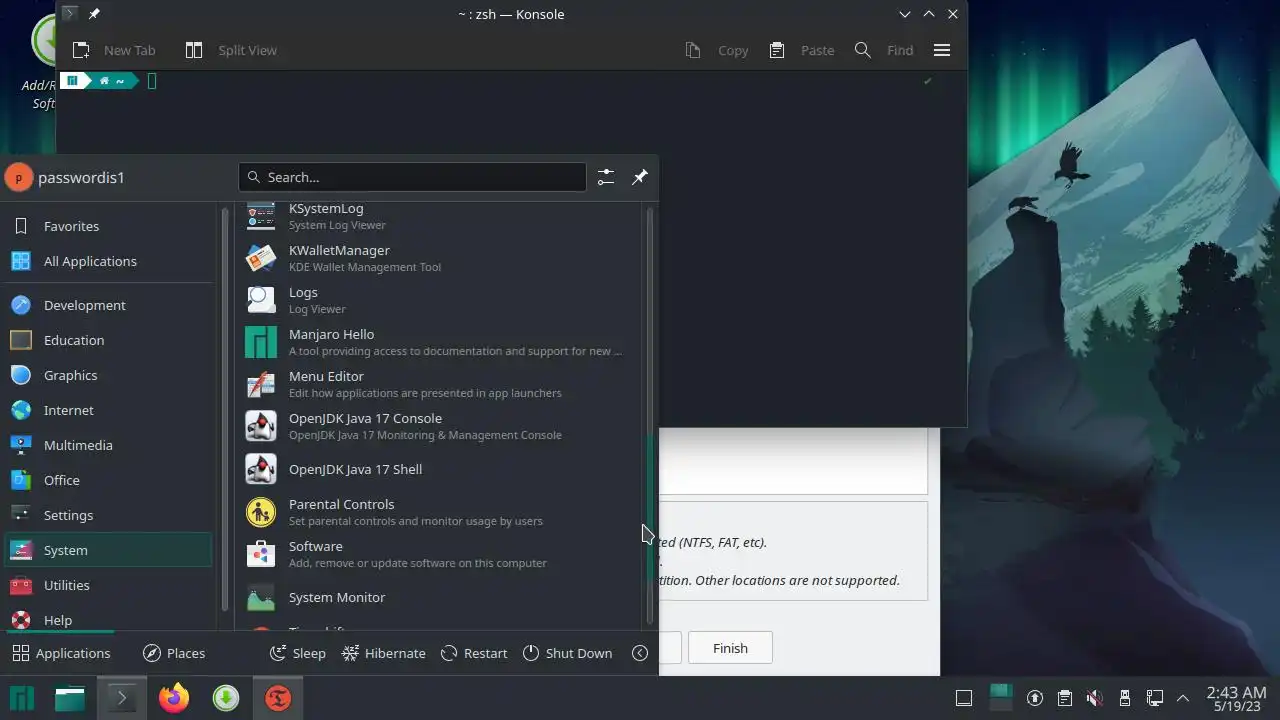Image resolution: width=1280 pixels, height=720 pixels.
Task: Click Konsole terminal prompt home segment
Action: [x=111, y=81]
